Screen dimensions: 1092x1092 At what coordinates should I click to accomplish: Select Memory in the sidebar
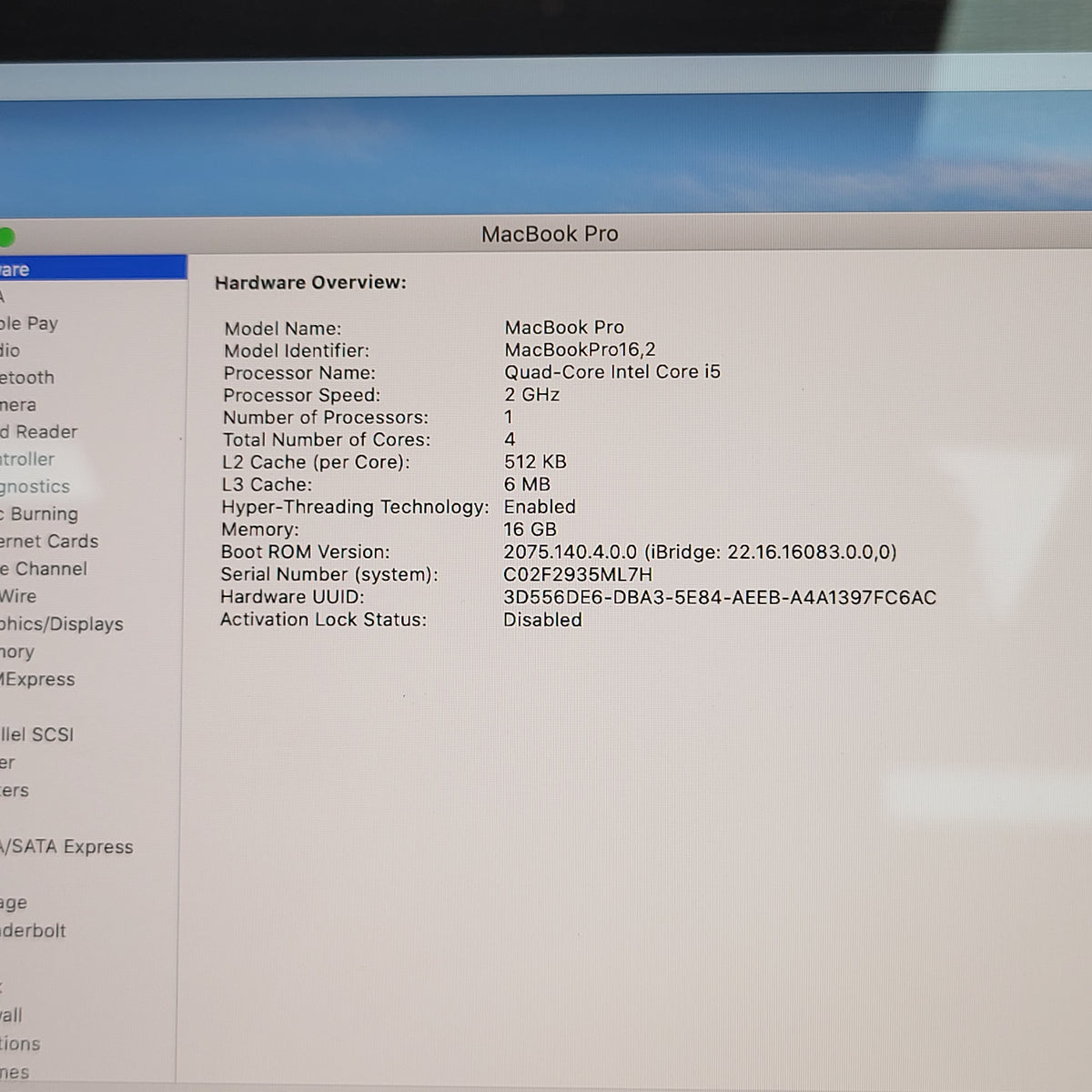tap(17, 652)
